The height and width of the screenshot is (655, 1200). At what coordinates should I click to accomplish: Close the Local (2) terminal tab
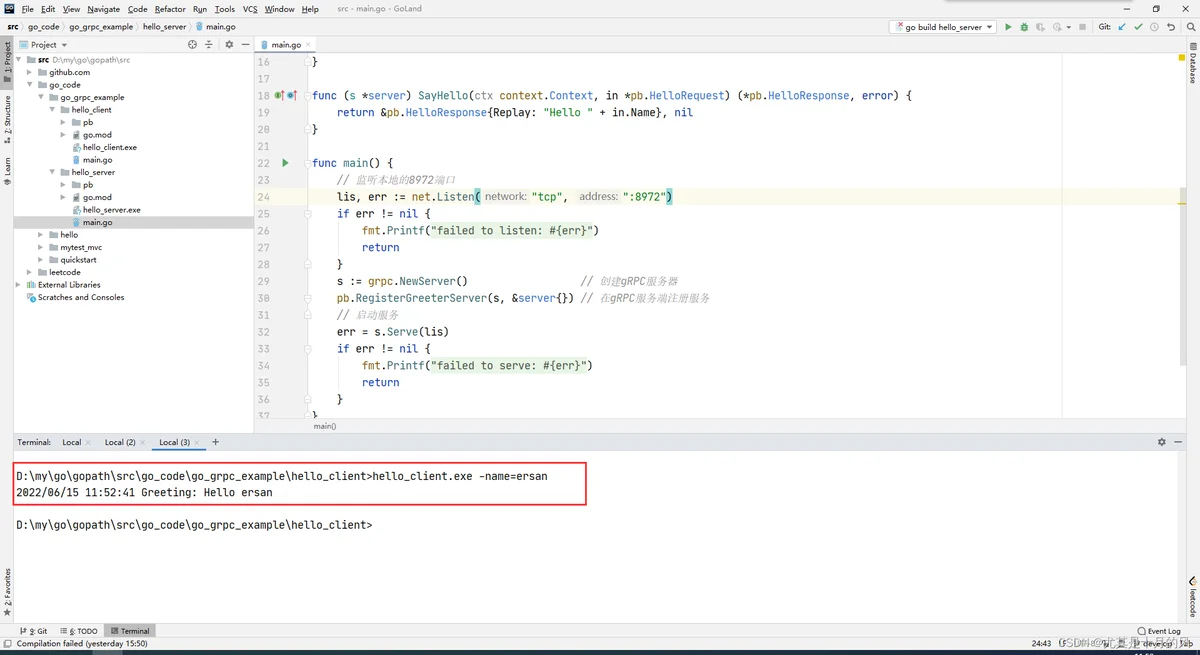142,442
